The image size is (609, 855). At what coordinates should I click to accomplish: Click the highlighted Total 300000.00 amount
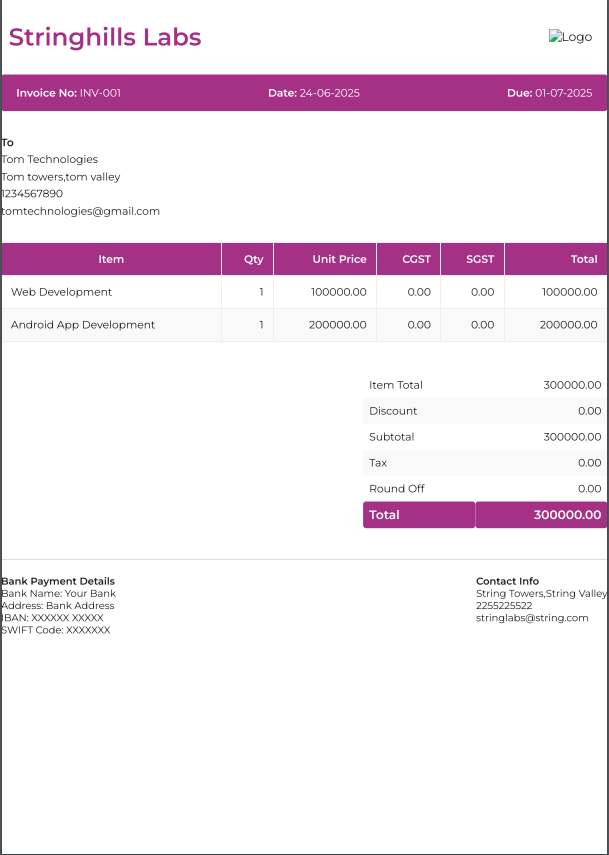click(567, 515)
